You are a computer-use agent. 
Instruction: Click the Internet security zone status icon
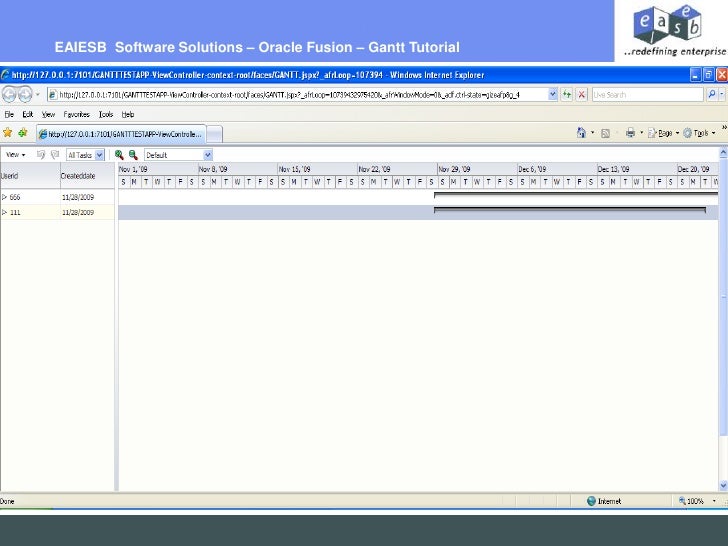(x=591, y=501)
